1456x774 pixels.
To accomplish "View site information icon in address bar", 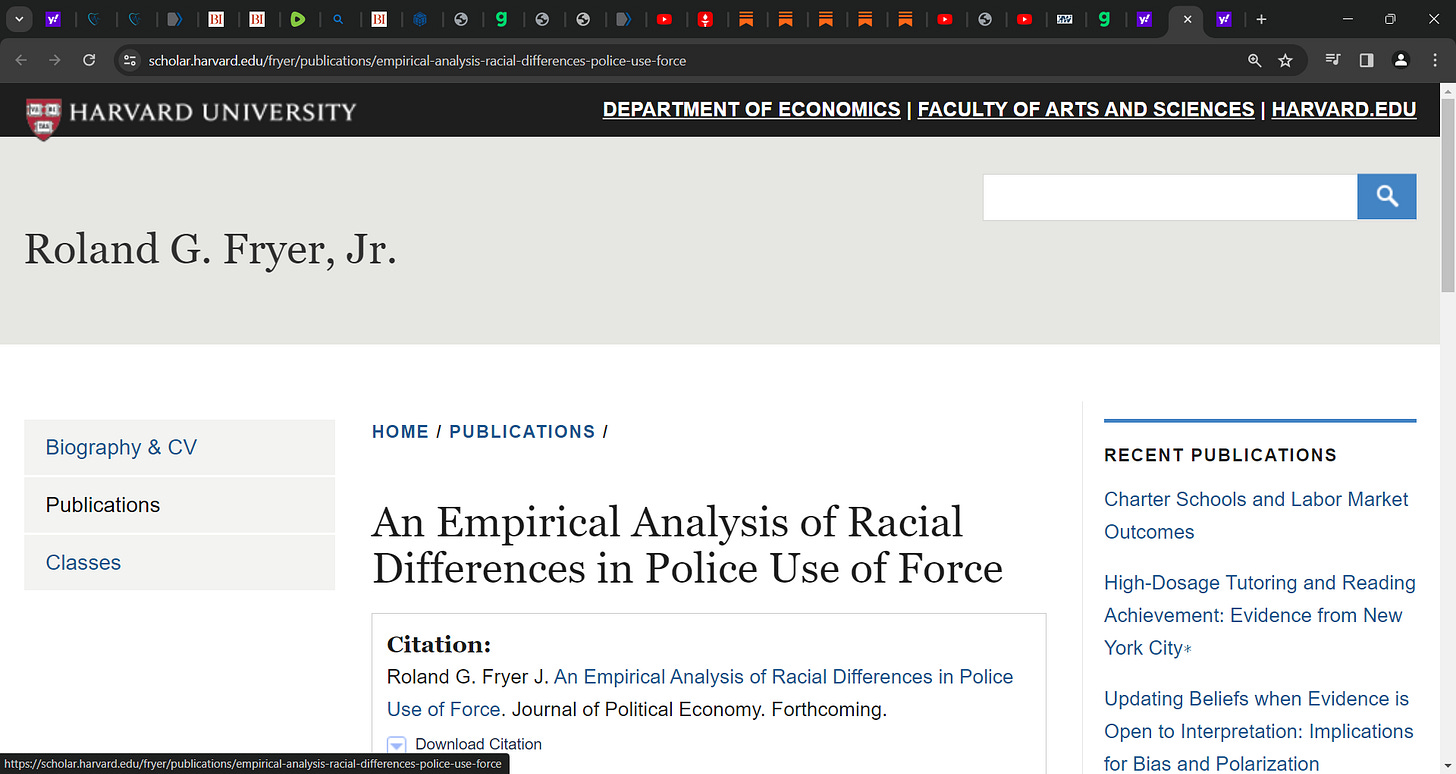I will click(x=129, y=60).
